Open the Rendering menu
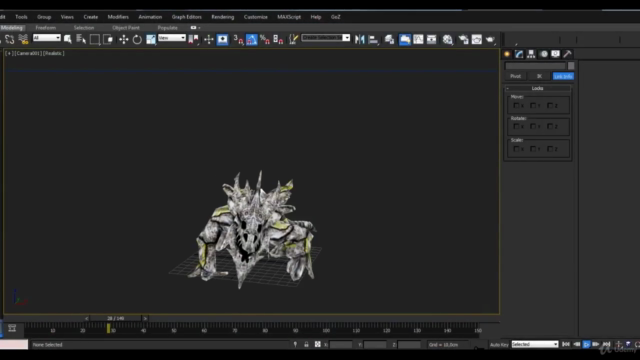 pyautogui.click(x=222, y=17)
